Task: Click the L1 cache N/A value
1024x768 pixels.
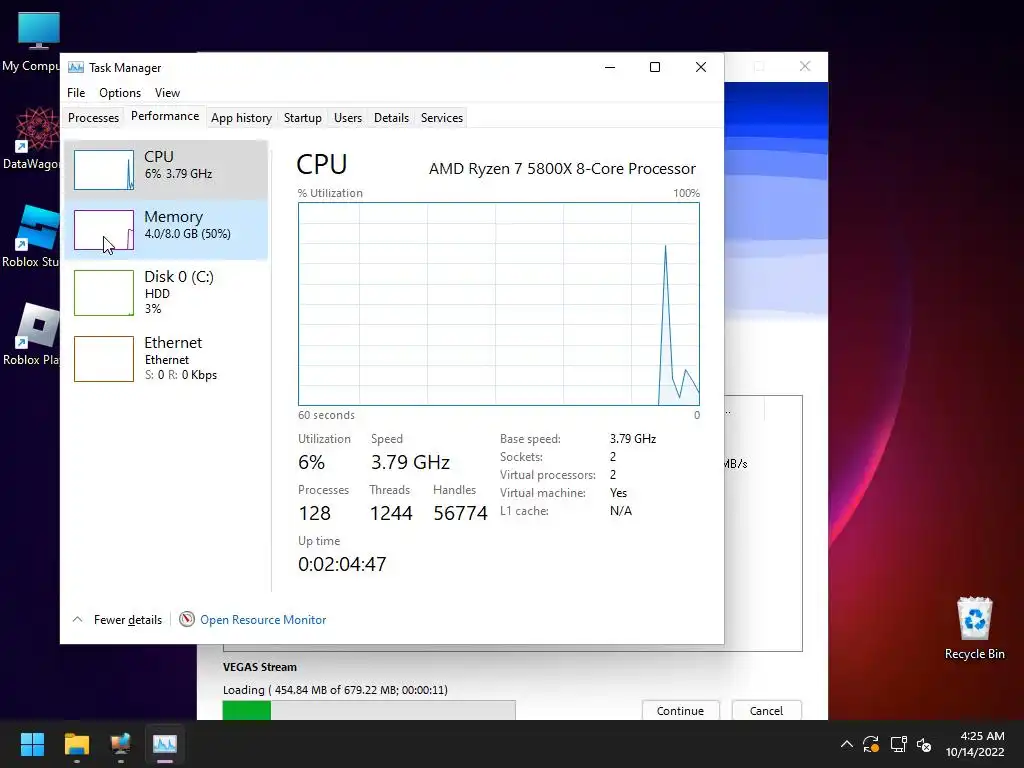Action: click(x=620, y=511)
